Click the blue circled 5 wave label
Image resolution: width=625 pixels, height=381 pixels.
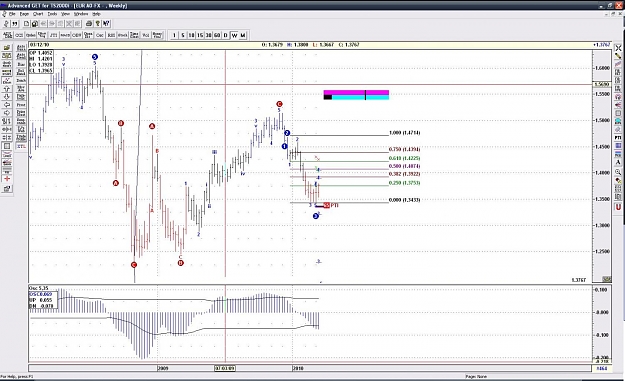pyautogui.click(x=94, y=57)
